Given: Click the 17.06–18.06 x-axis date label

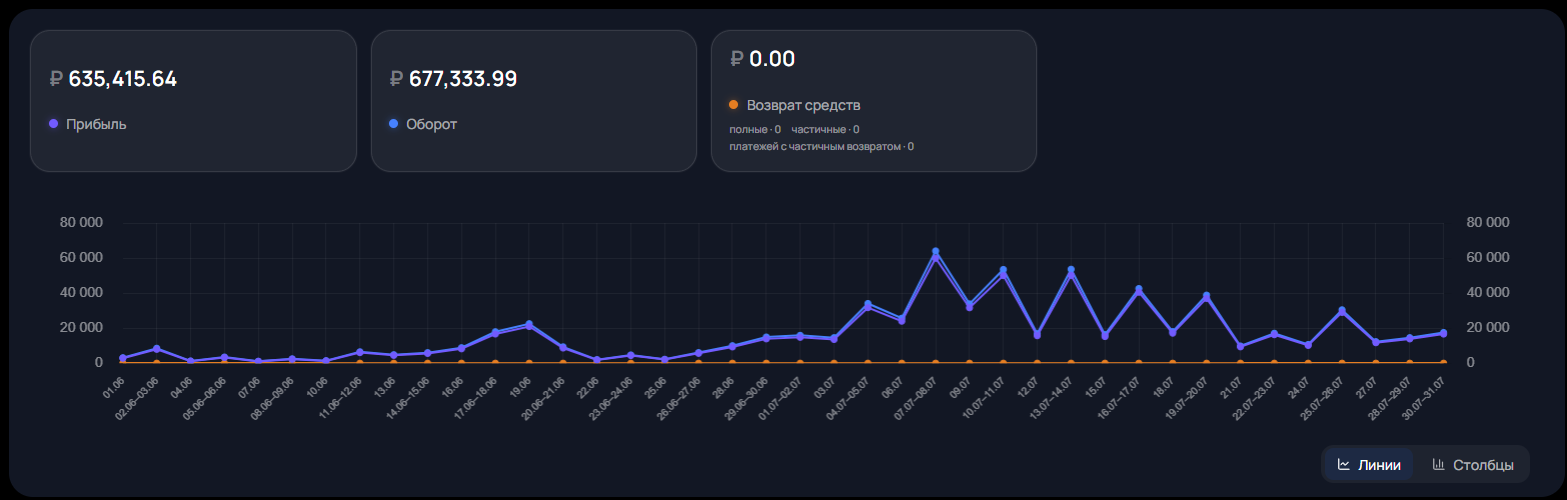Looking at the screenshot, I should point(477,399).
